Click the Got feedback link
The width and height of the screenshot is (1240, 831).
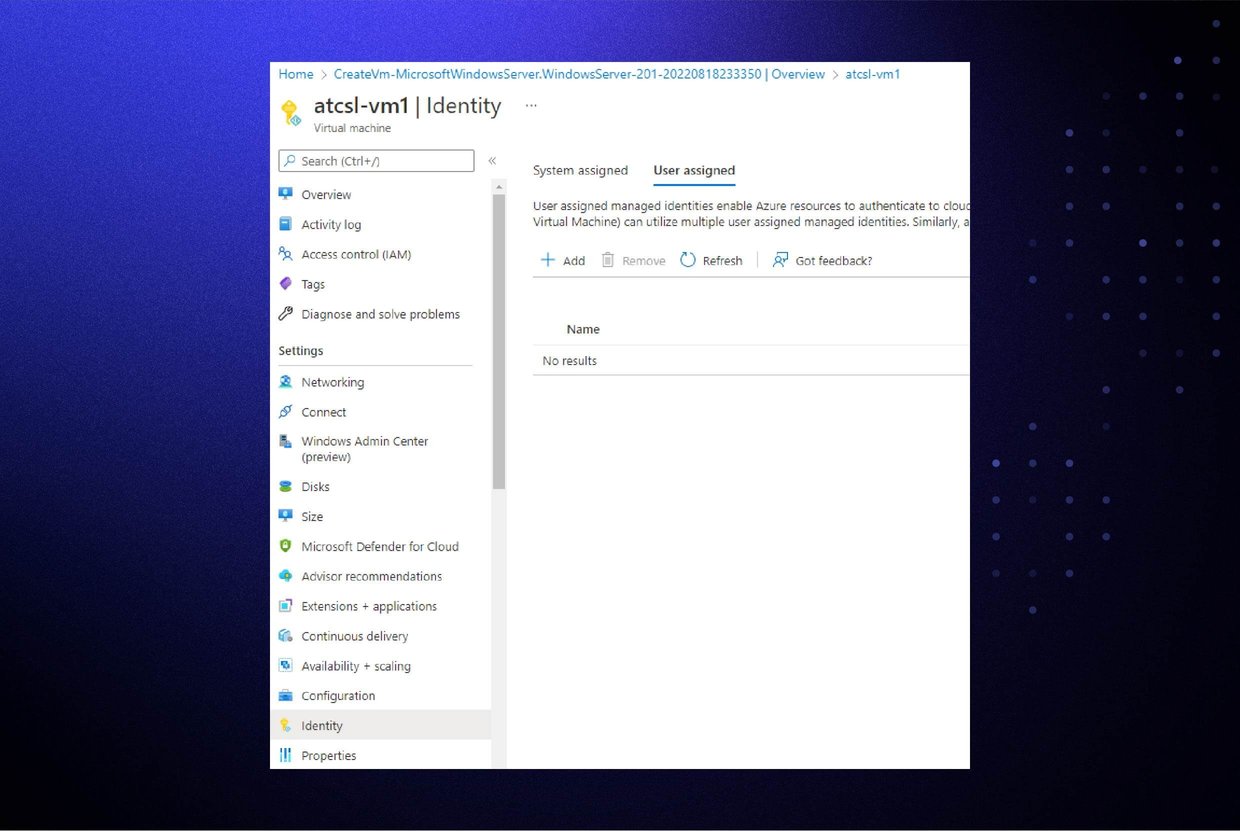[x=822, y=260]
